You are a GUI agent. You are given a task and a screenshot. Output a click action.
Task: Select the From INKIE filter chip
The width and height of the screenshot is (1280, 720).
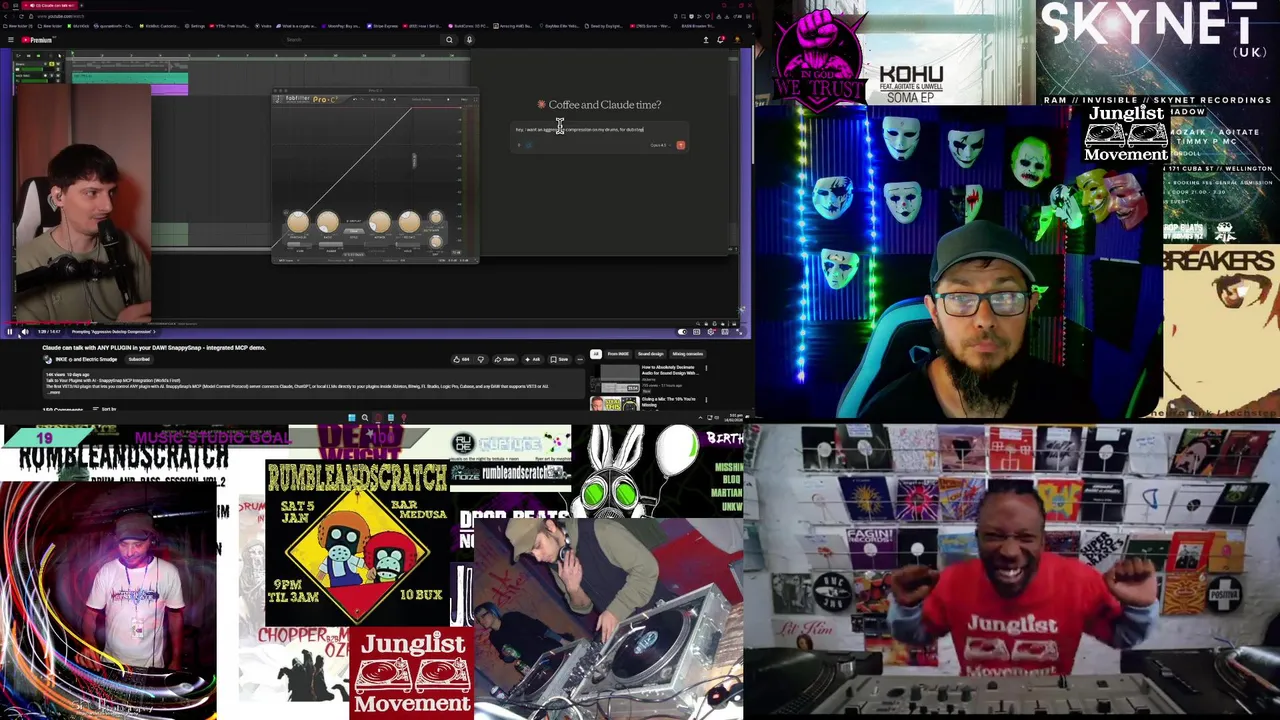click(618, 354)
